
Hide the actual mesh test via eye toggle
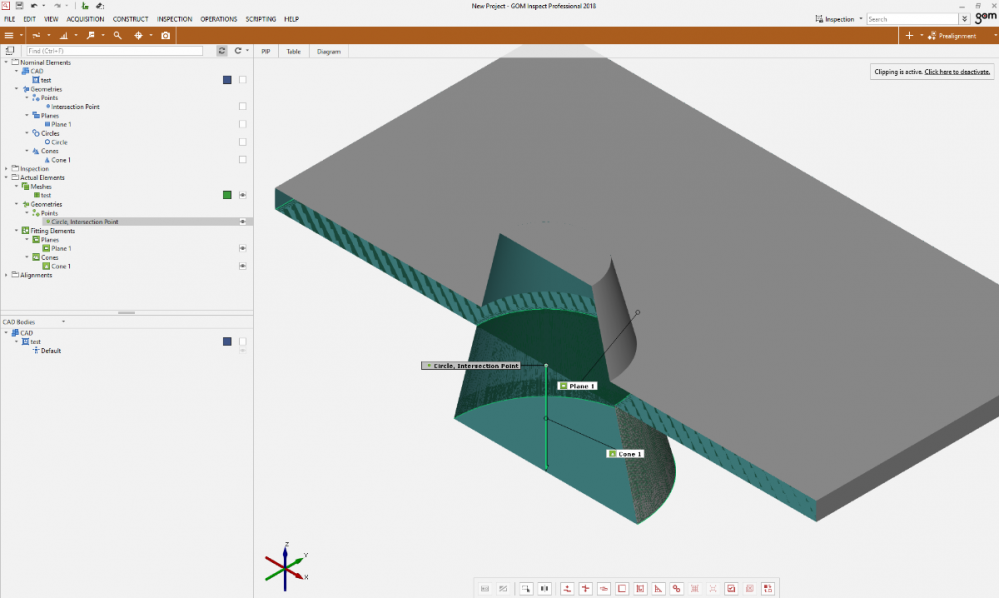243,195
